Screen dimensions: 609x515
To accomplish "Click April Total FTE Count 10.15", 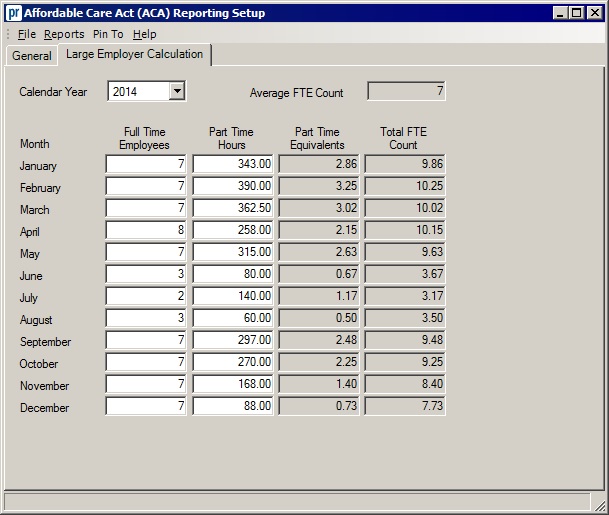I will 405,230.
